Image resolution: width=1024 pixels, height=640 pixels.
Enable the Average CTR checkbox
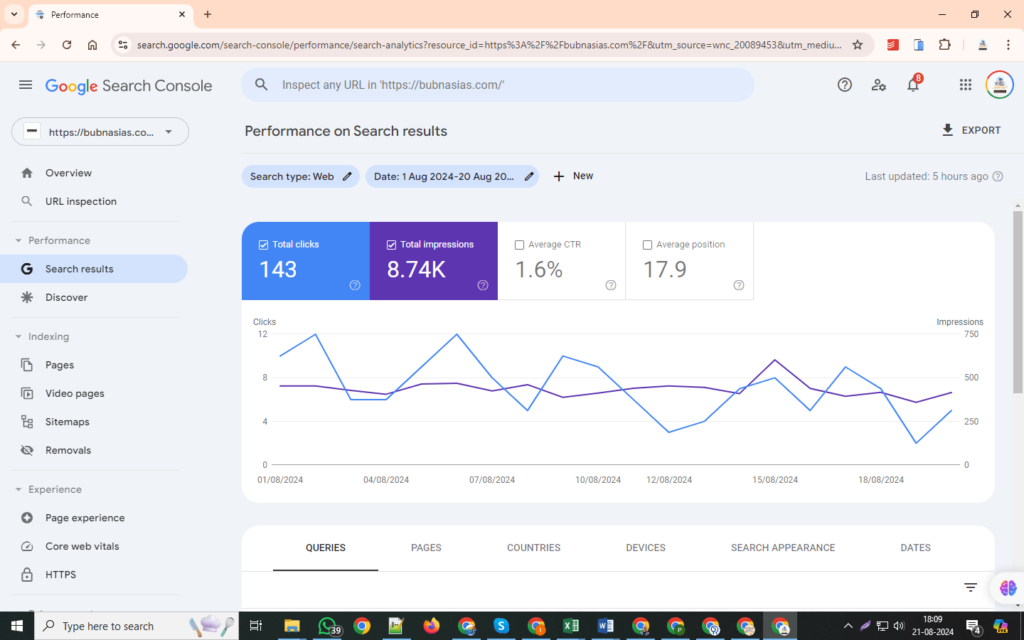[x=519, y=245]
